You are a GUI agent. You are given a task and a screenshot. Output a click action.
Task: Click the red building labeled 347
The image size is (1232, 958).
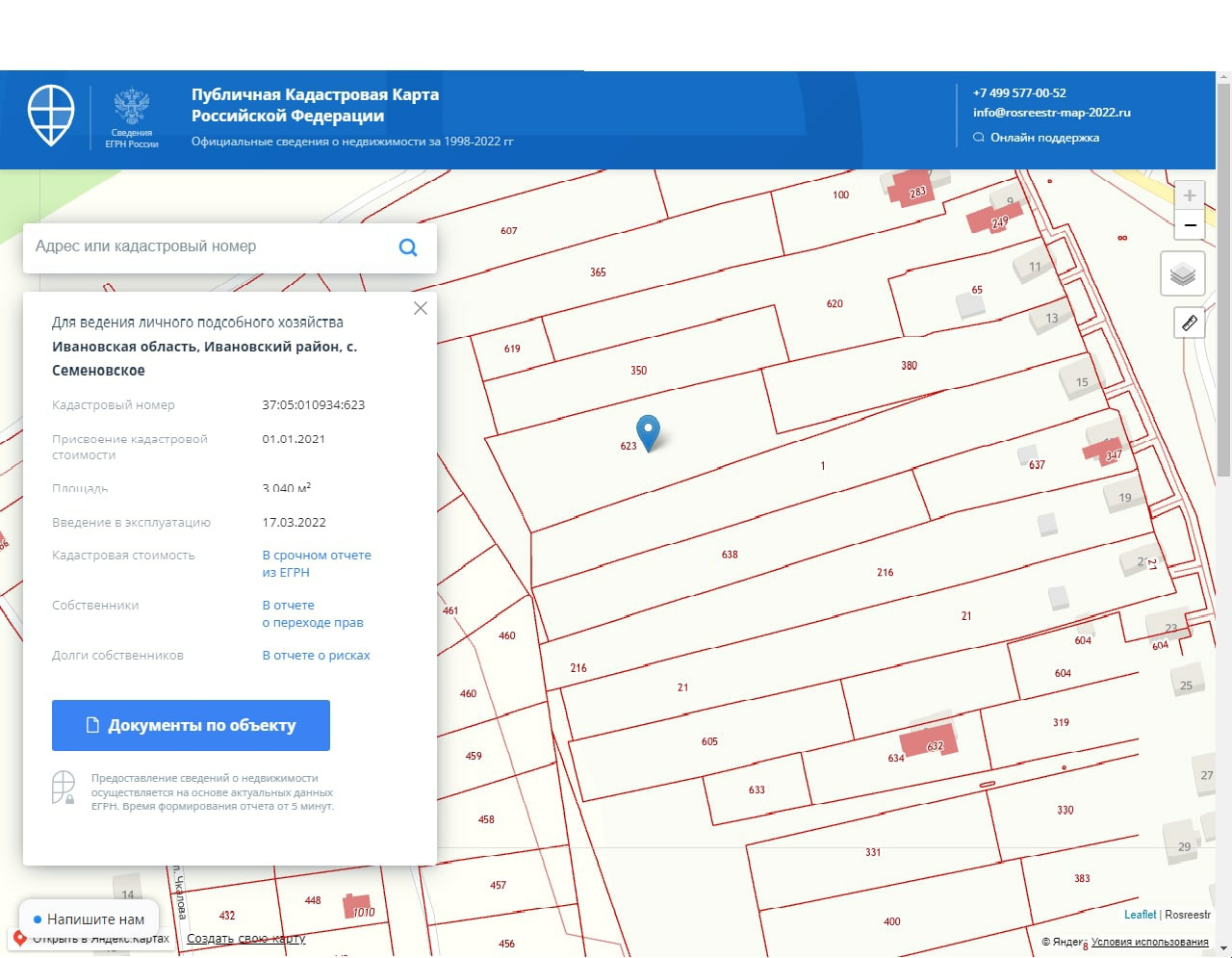1104,452
